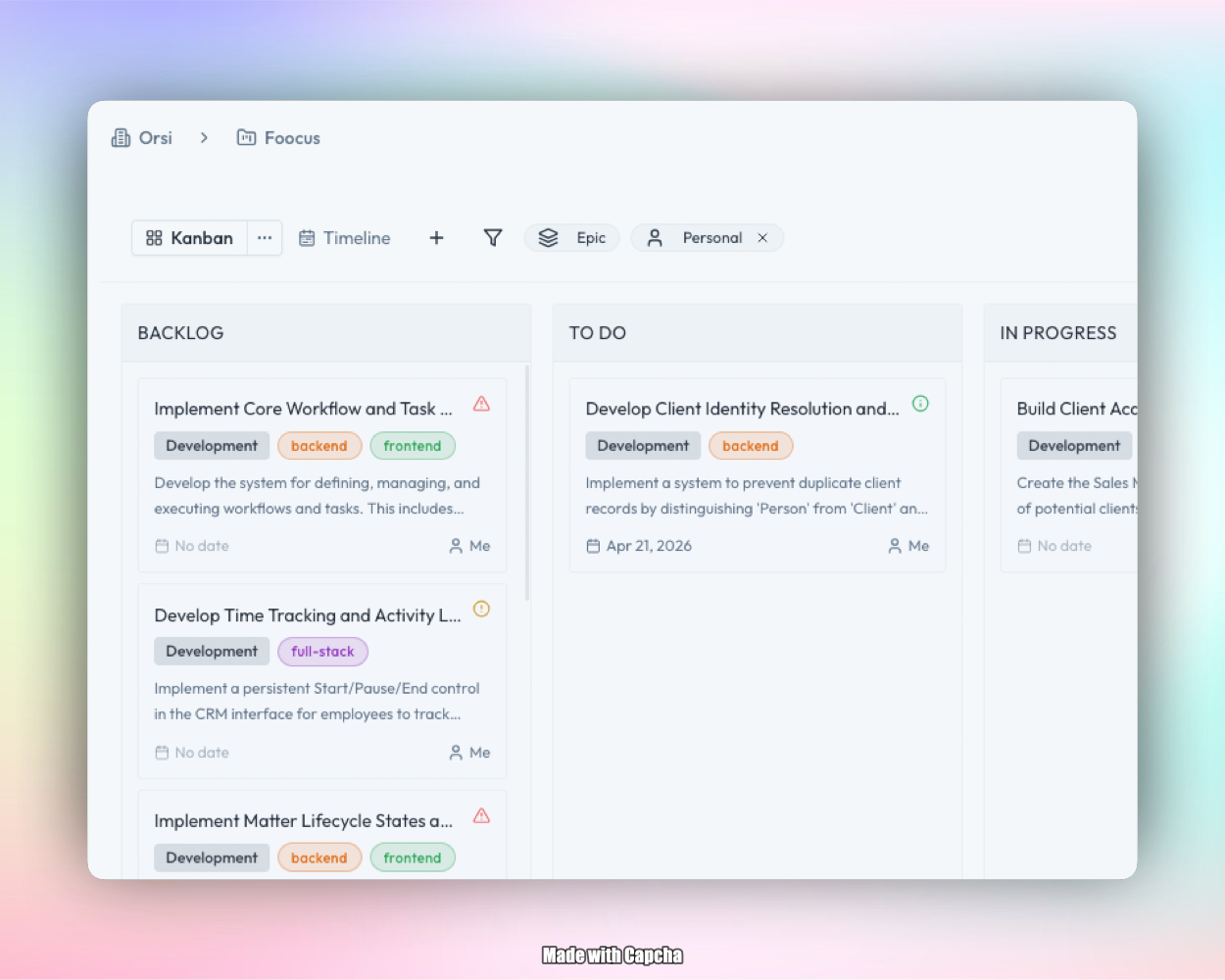Click the priority icon on Develop Time Tracking card
The height and width of the screenshot is (980, 1225).
[x=481, y=609]
